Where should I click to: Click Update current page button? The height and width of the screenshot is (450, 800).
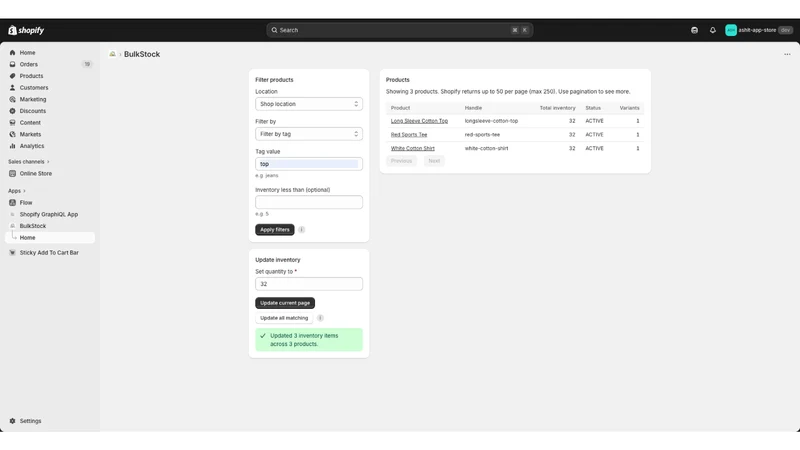(x=285, y=303)
